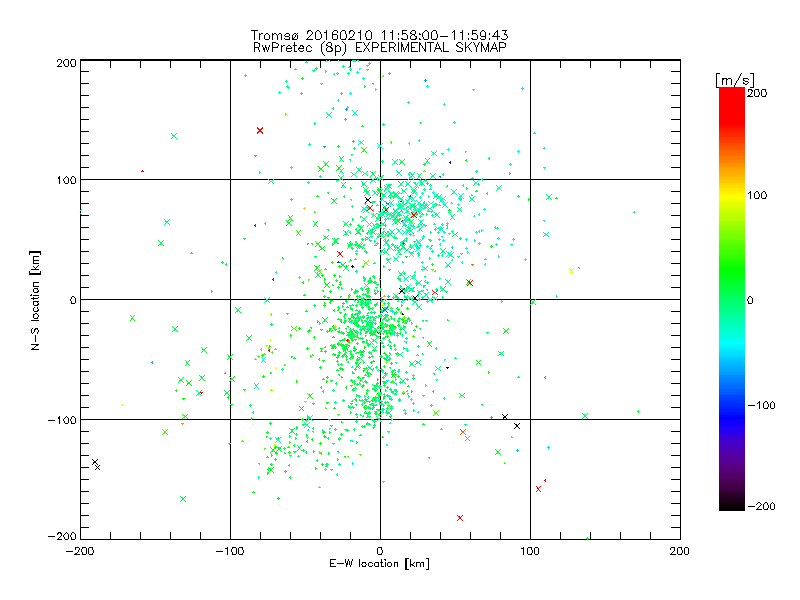
Task: Click the x-axis tick label "200"
Action: tap(680, 551)
